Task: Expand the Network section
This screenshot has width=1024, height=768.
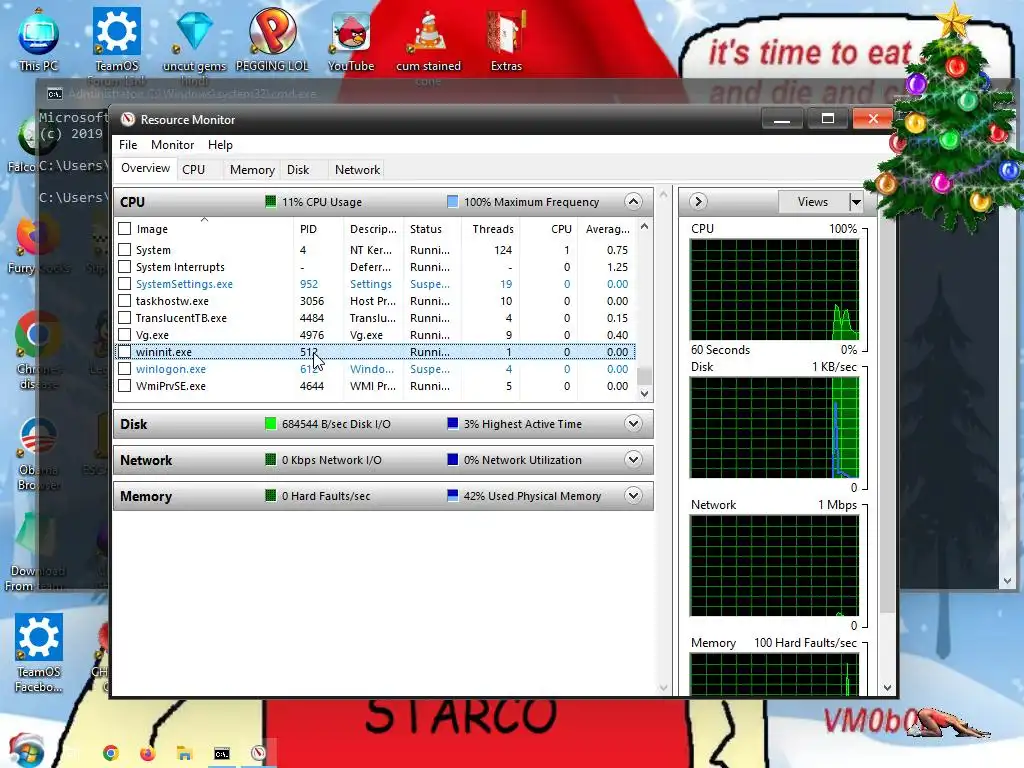Action: coord(633,459)
